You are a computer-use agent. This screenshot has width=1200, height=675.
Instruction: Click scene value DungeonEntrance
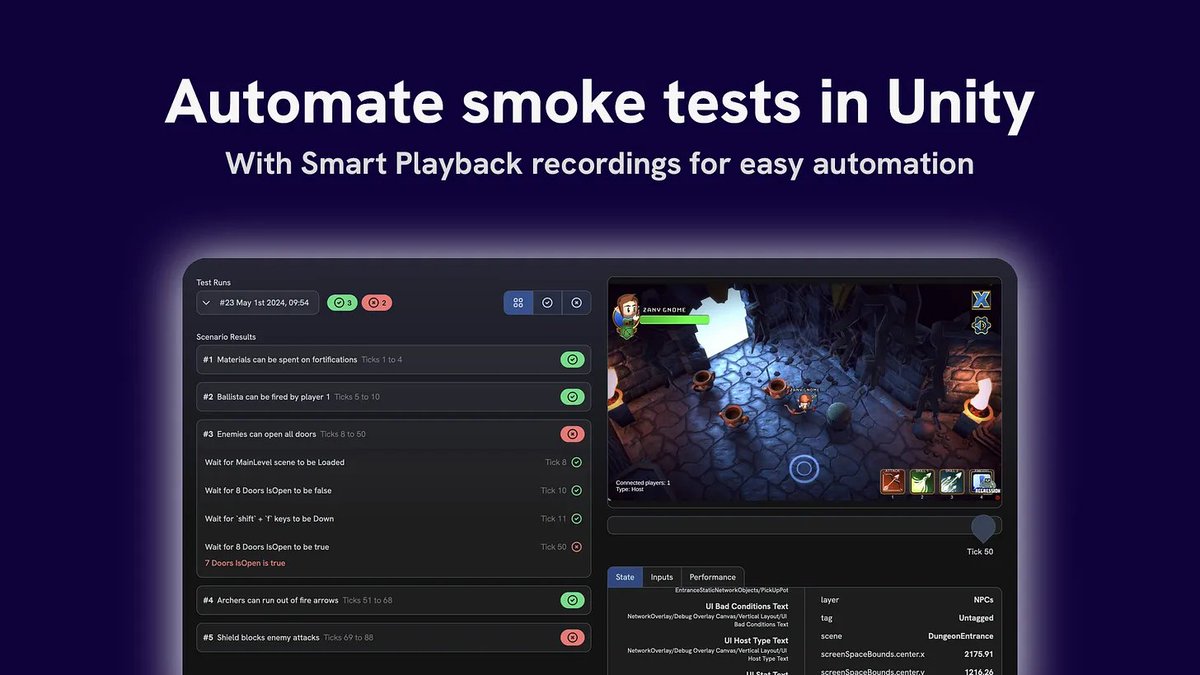click(961, 636)
